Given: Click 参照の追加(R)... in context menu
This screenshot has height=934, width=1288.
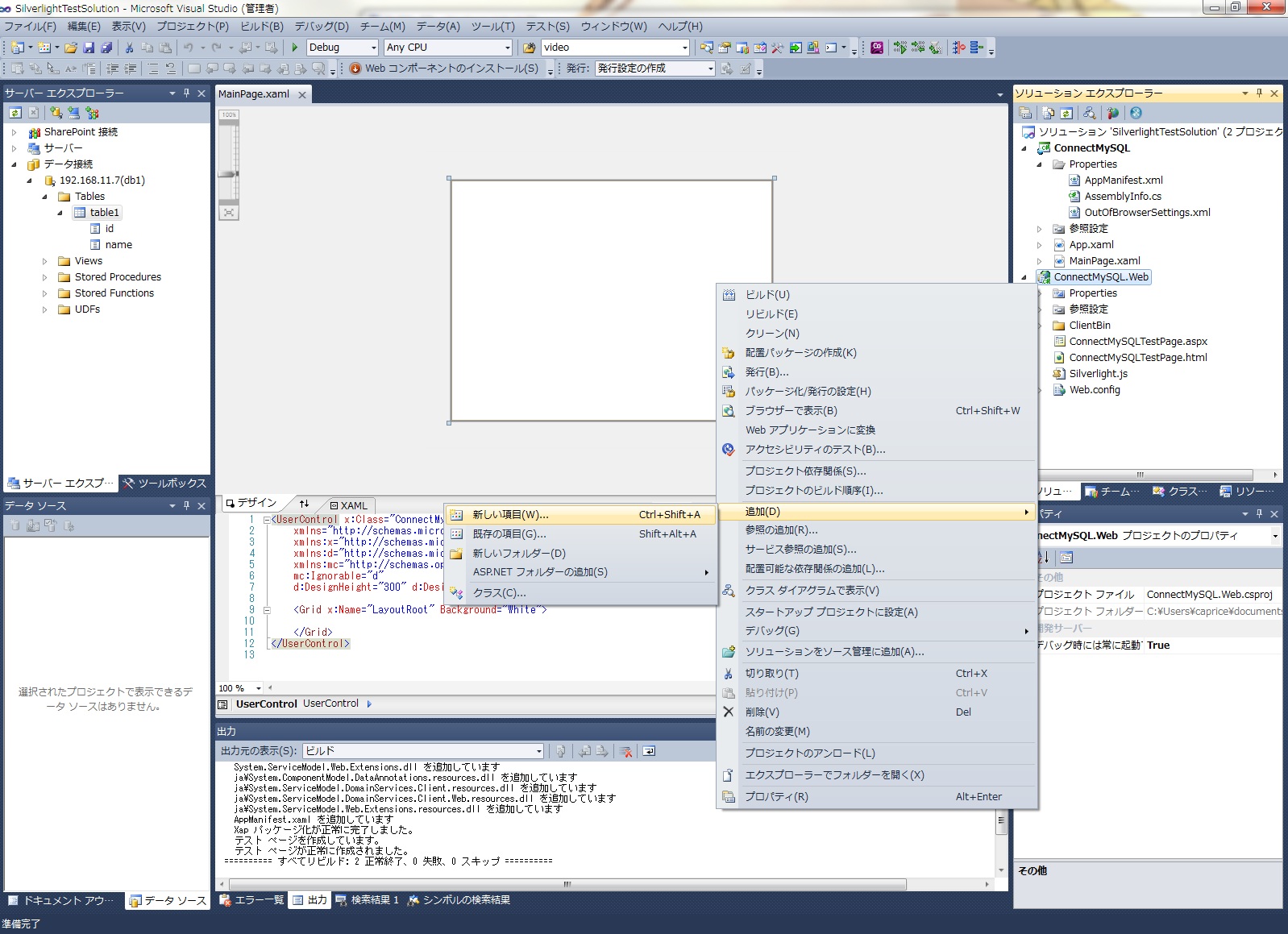Looking at the screenshot, I should tap(877, 529).
